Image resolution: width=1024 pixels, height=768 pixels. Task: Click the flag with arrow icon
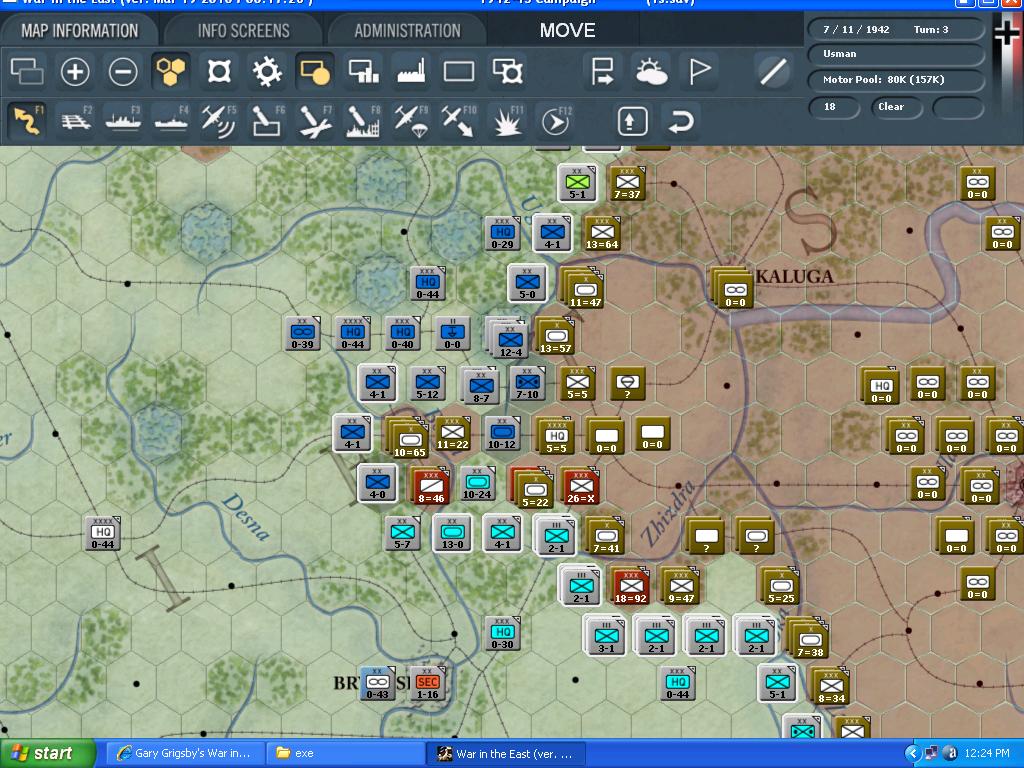coord(601,71)
